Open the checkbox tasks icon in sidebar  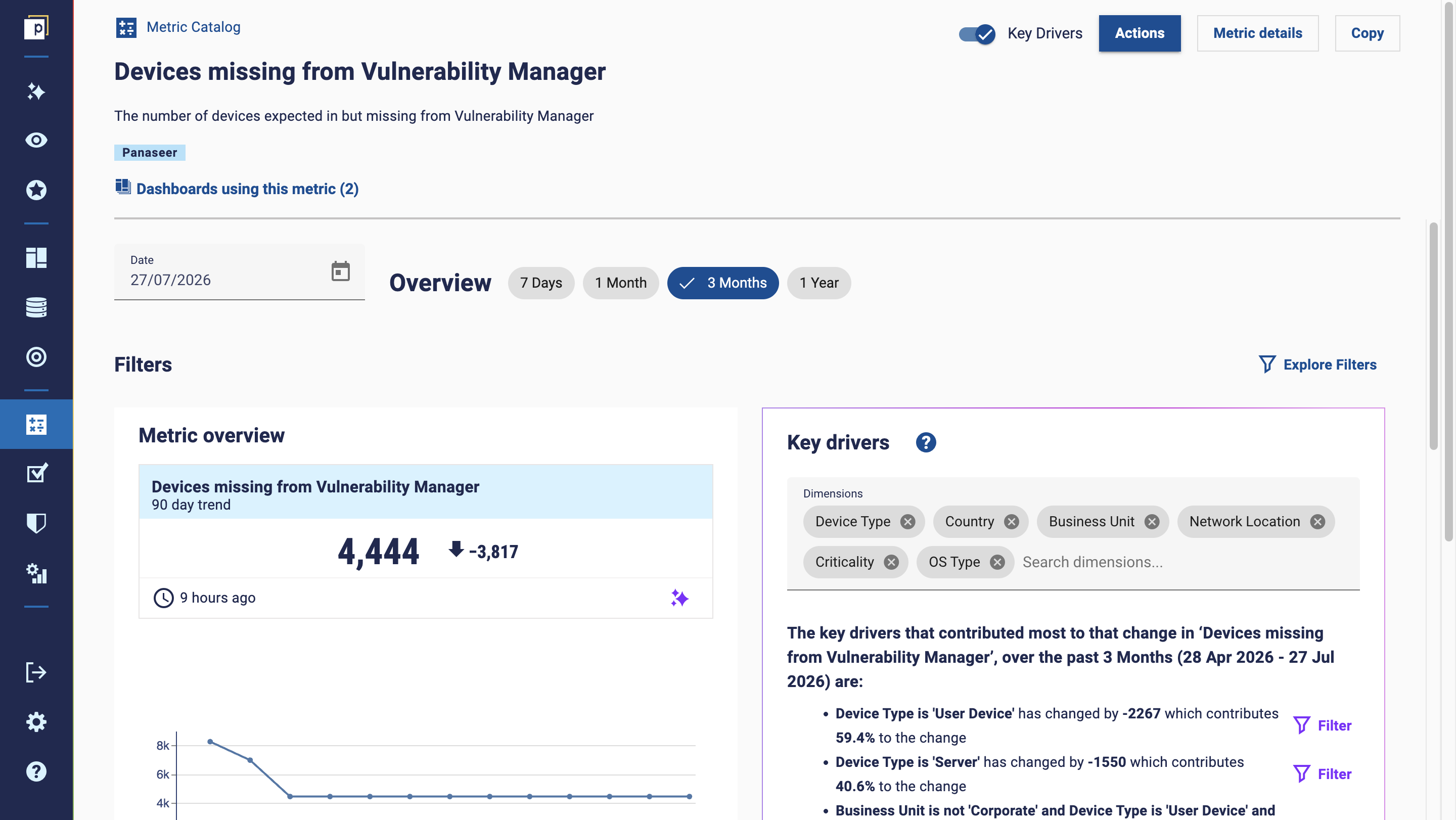click(x=36, y=473)
